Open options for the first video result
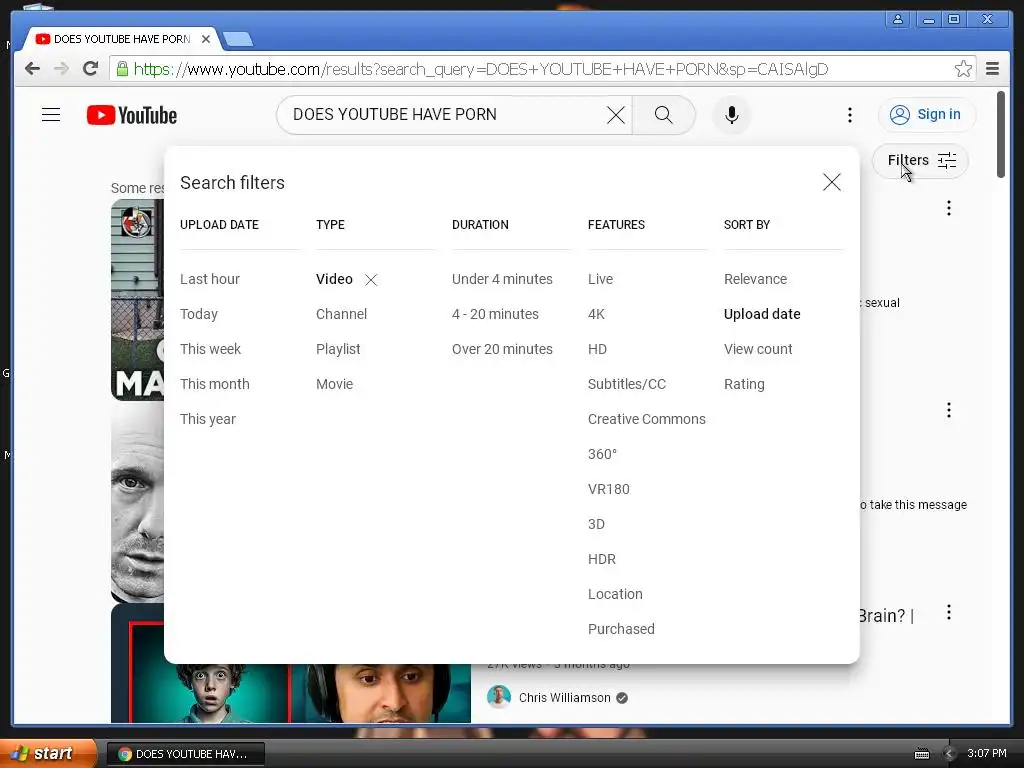Image resolution: width=1024 pixels, height=768 pixels. point(948,208)
